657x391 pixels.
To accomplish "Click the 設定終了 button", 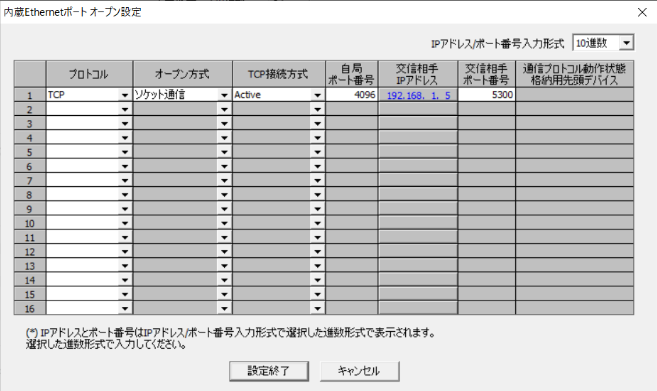I will point(269,371).
